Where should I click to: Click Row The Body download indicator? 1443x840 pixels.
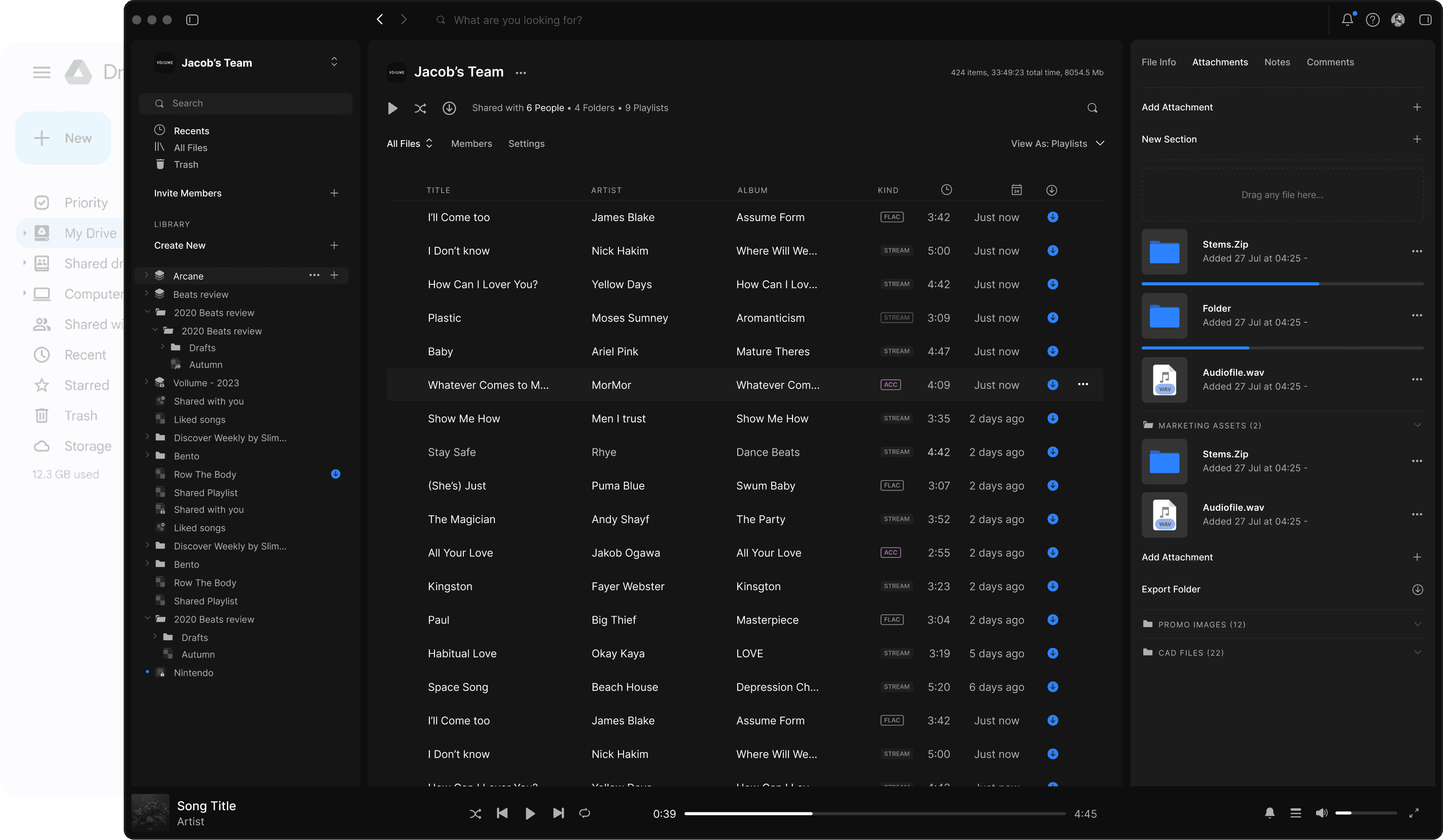pos(335,473)
